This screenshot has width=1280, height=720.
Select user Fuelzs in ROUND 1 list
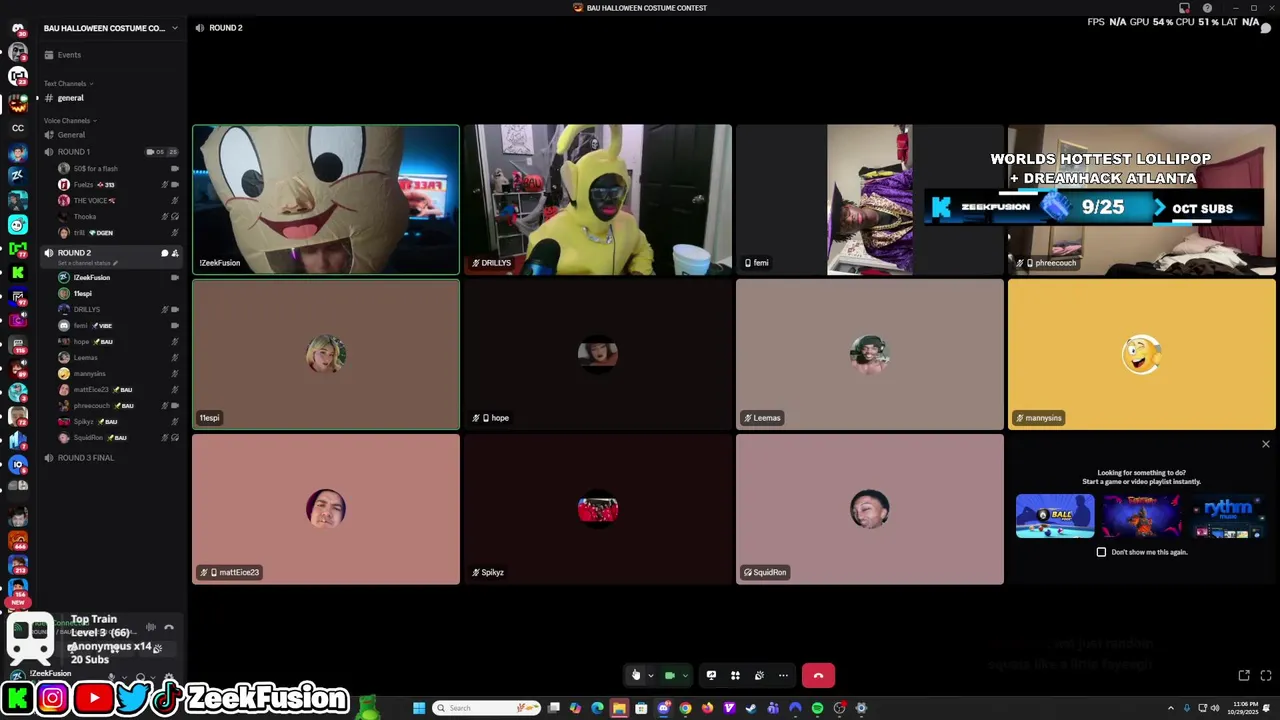[x=117, y=185]
